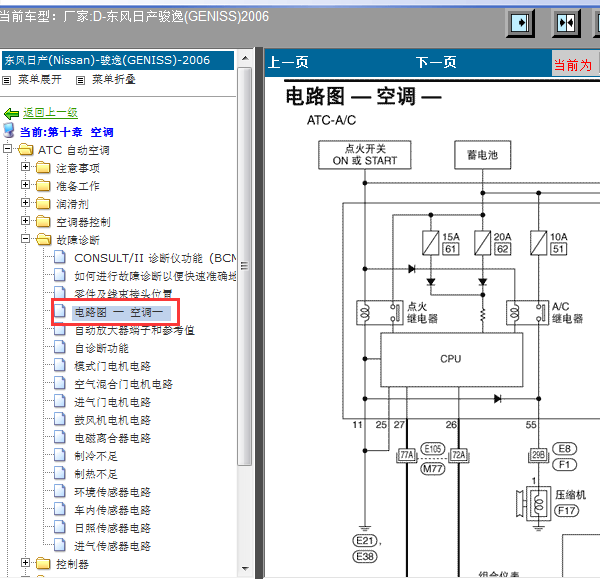Image resolution: width=600 pixels, height=579 pixels.
Task: Click scroll-up arrow of tree scrollbar
Action: [245, 59]
